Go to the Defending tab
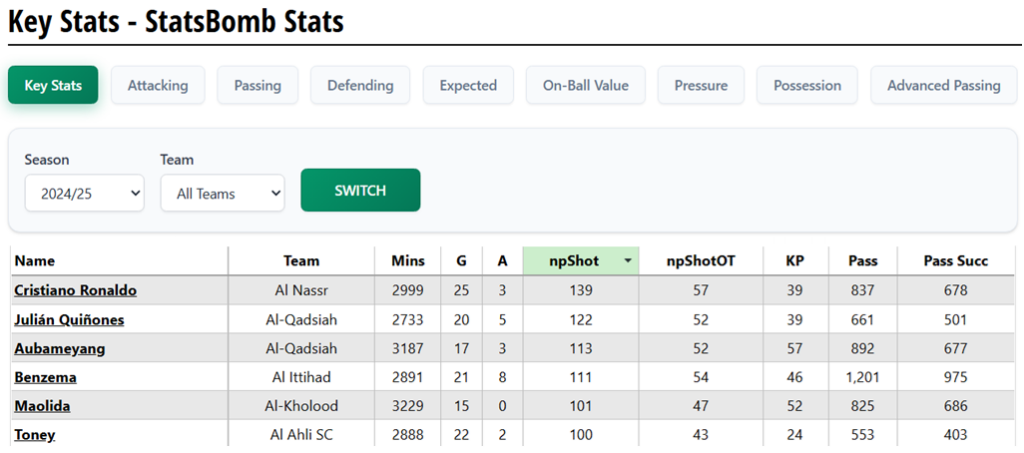This screenshot has width=1024, height=453. tap(360, 86)
